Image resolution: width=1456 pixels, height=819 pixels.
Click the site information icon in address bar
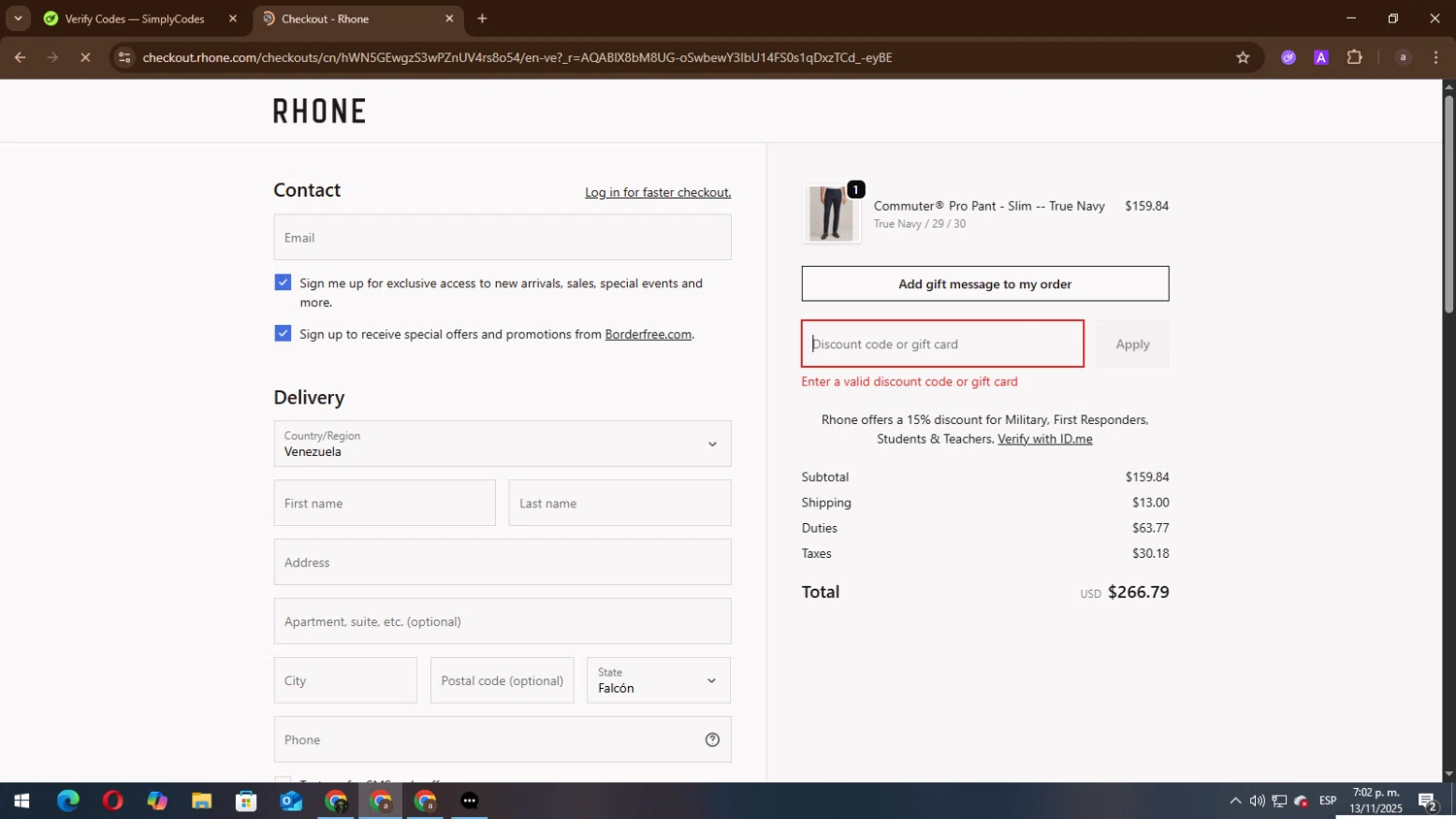(124, 57)
